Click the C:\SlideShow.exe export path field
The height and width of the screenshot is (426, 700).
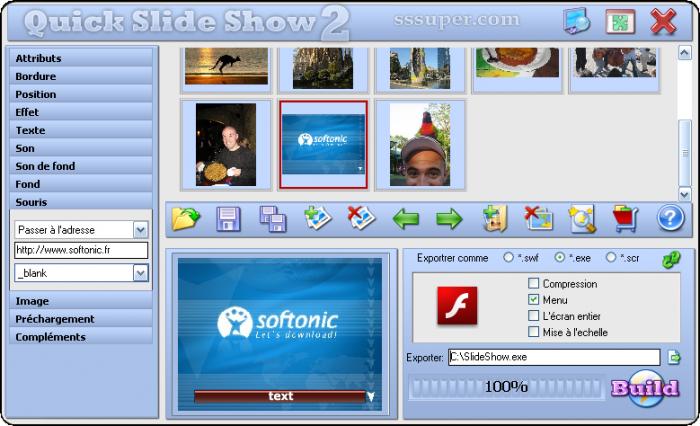click(554, 357)
